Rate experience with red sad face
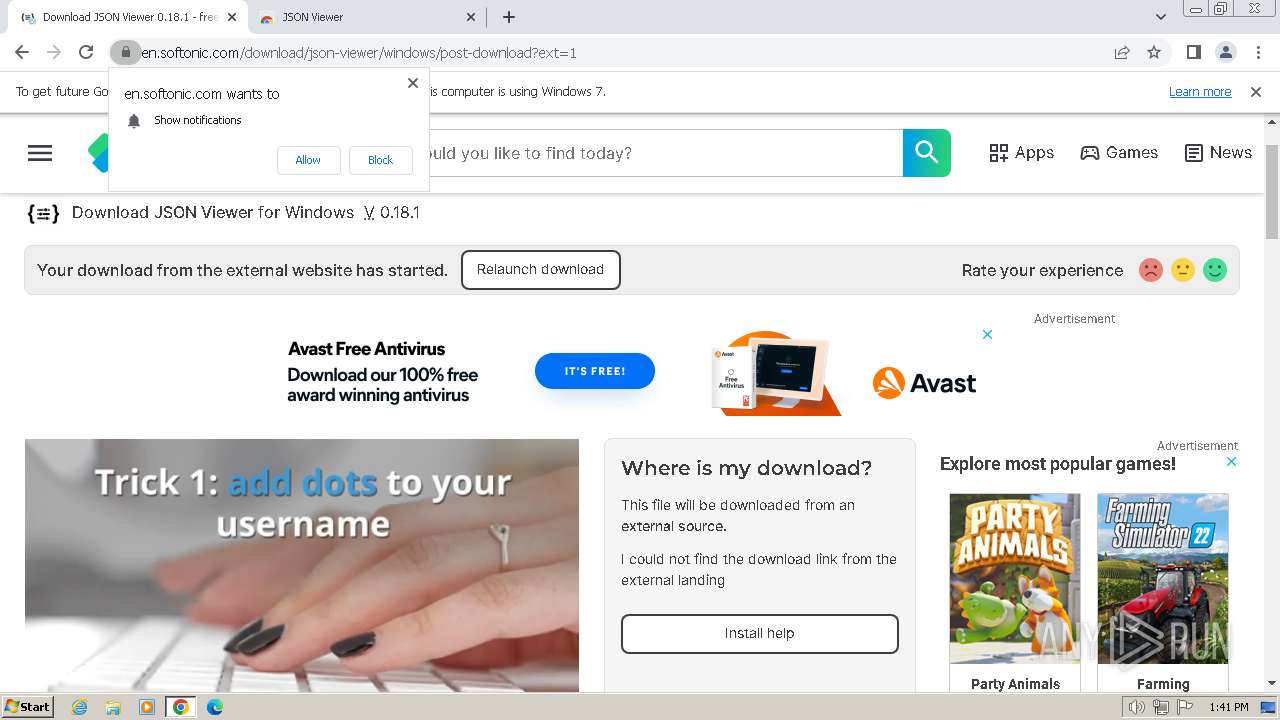Screen dimensions: 1280x720 [1151, 270]
